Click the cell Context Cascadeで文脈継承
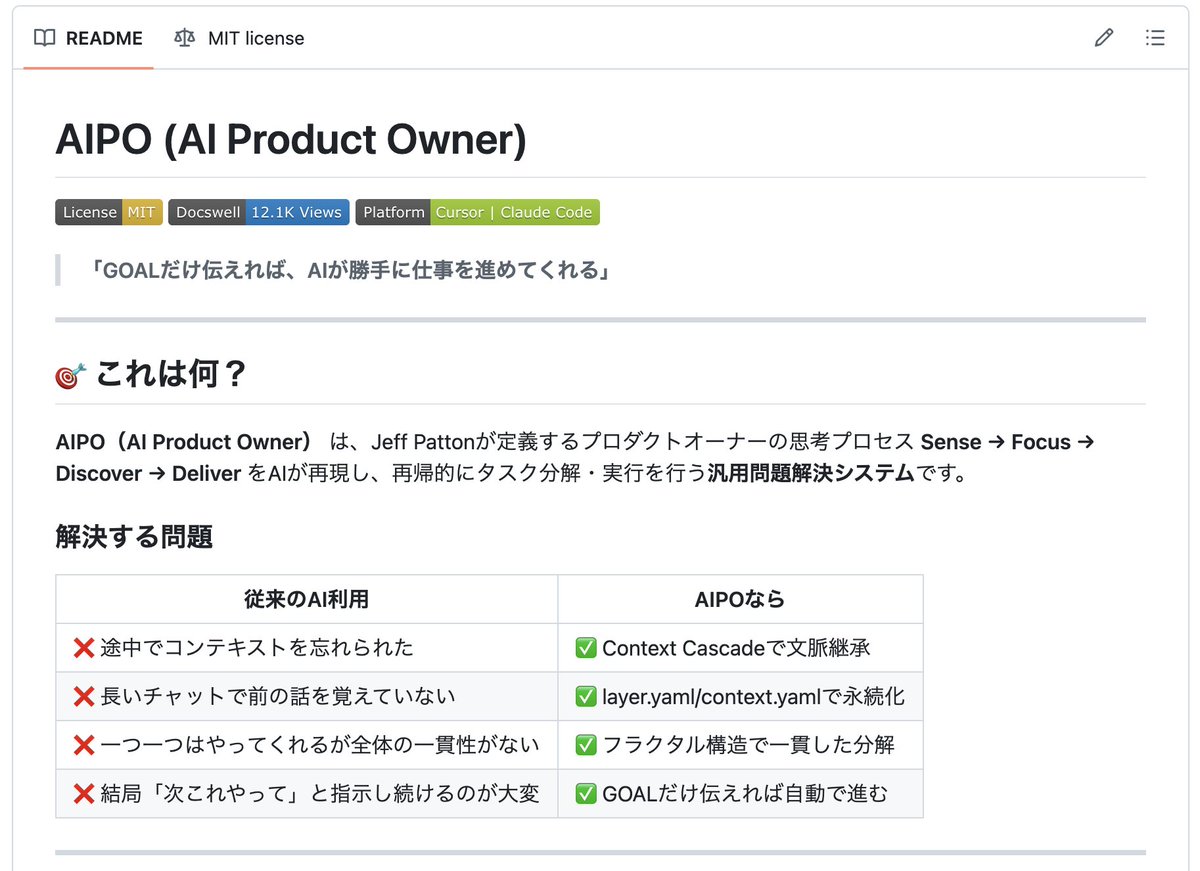The height and width of the screenshot is (871, 1200). point(740,648)
